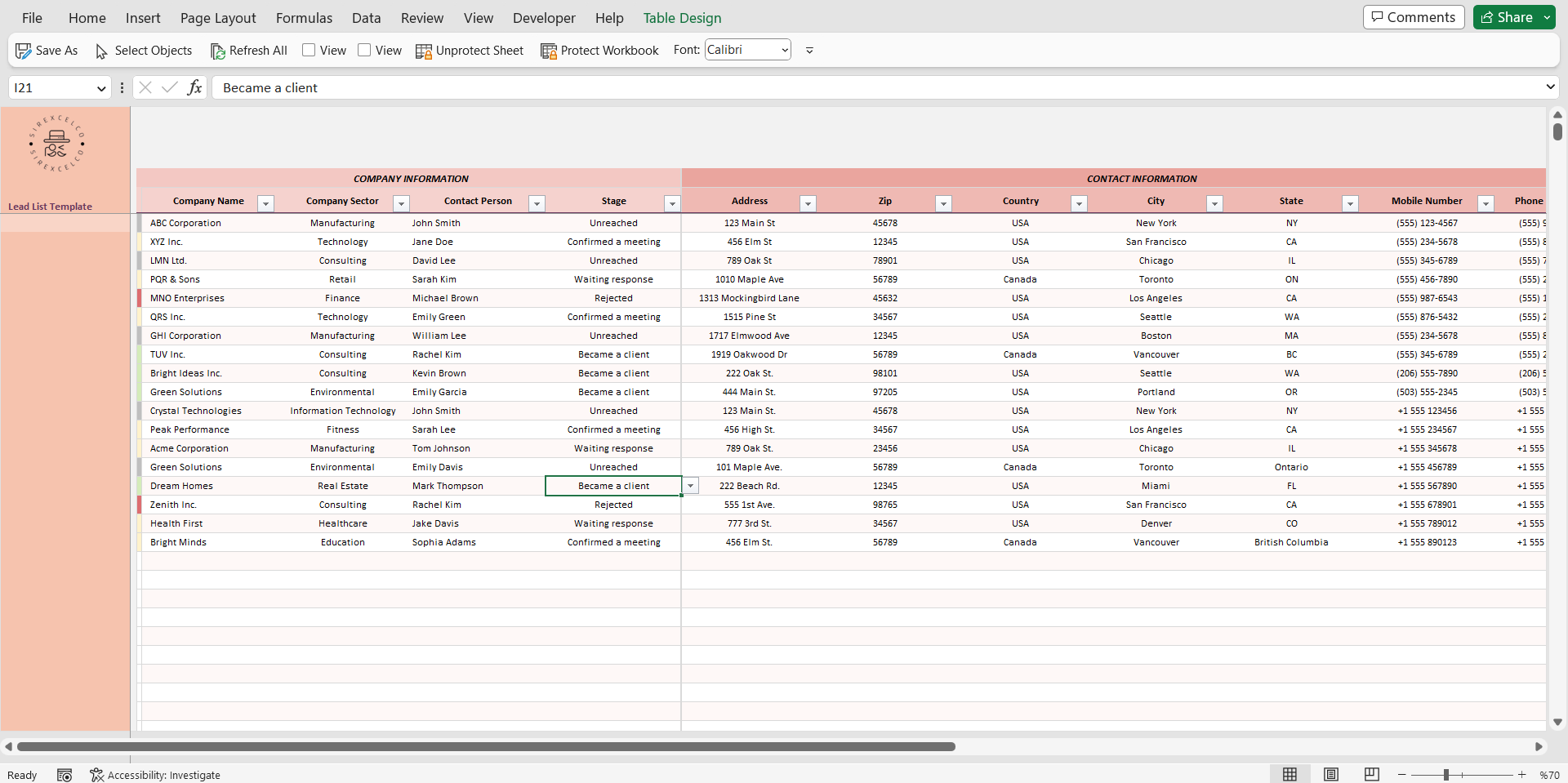Toggle the second View checkbox
This screenshot has height=783, width=1568.
tap(367, 50)
